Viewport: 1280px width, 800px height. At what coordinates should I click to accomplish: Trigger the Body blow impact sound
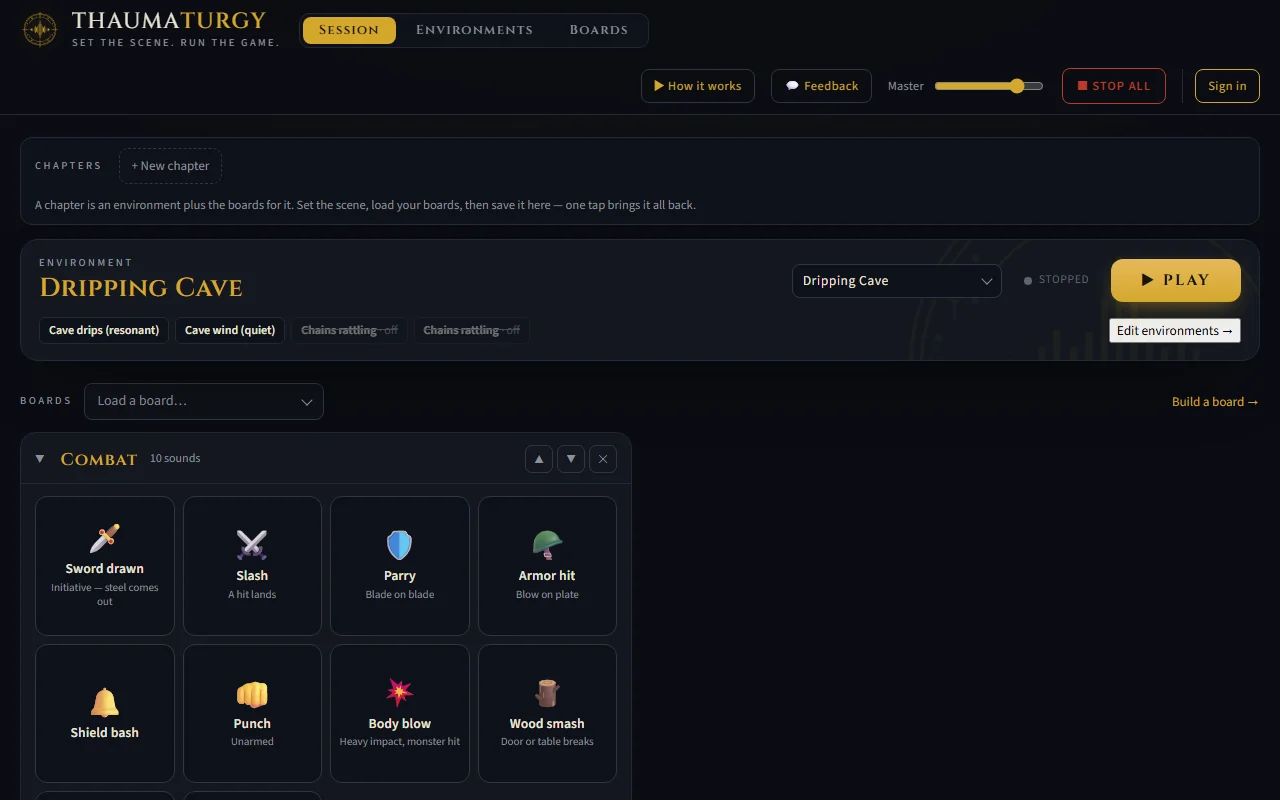click(x=400, y=713)
